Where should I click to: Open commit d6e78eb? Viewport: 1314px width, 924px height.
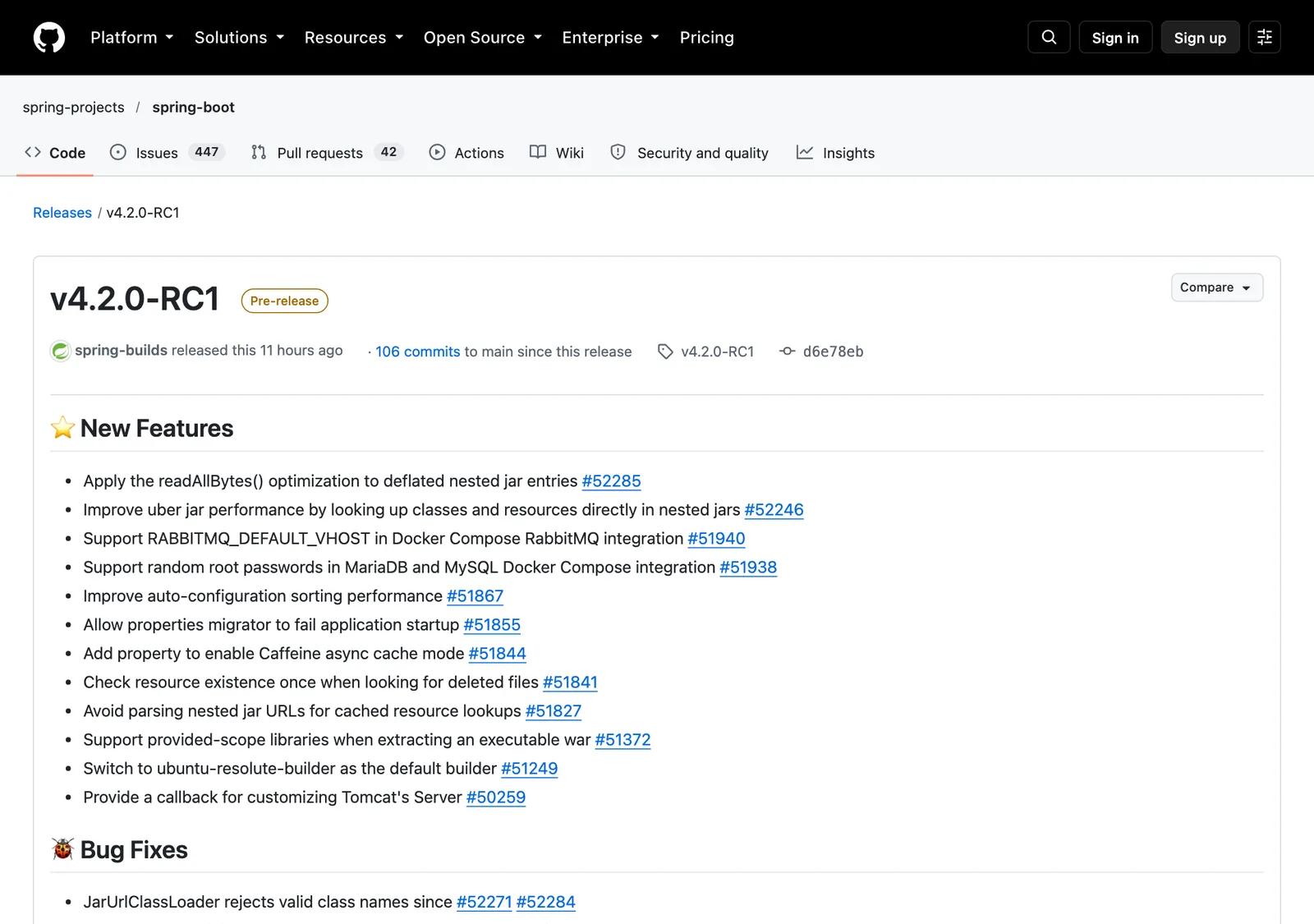coord(833,352)
